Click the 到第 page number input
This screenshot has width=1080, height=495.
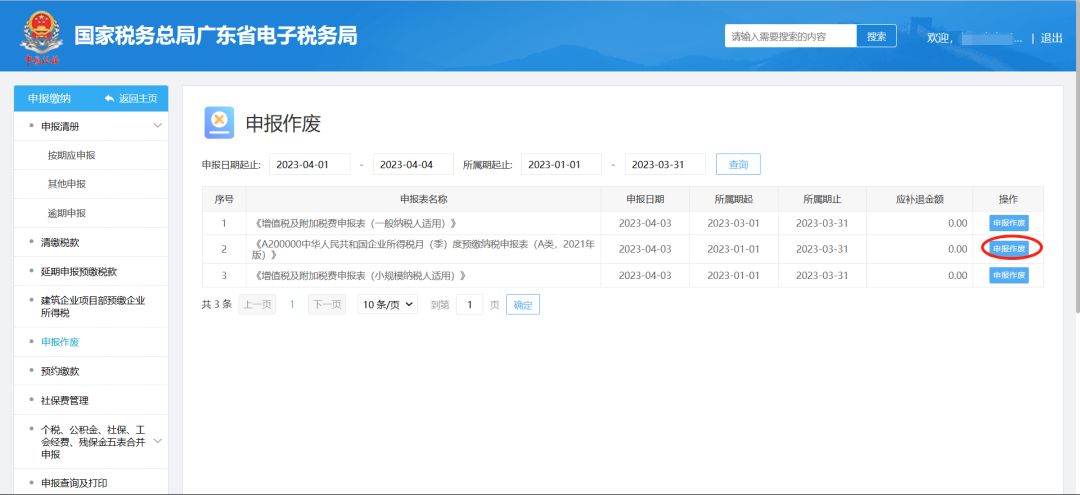[x=470, y=304]
